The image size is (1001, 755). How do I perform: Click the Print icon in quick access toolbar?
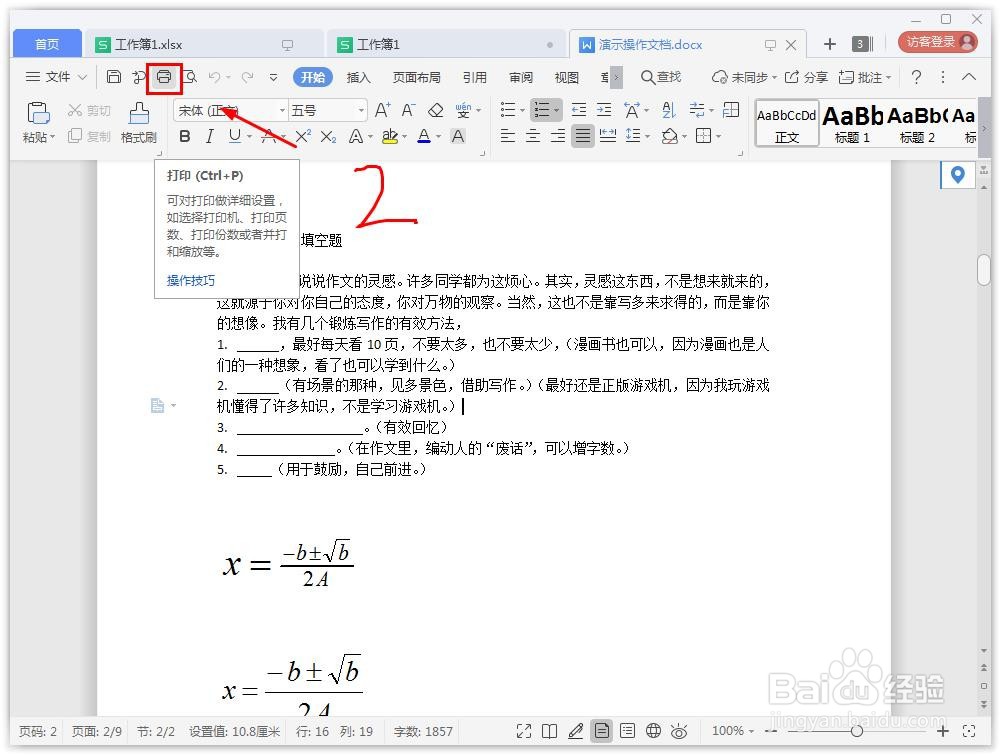[x=164, y=76]
